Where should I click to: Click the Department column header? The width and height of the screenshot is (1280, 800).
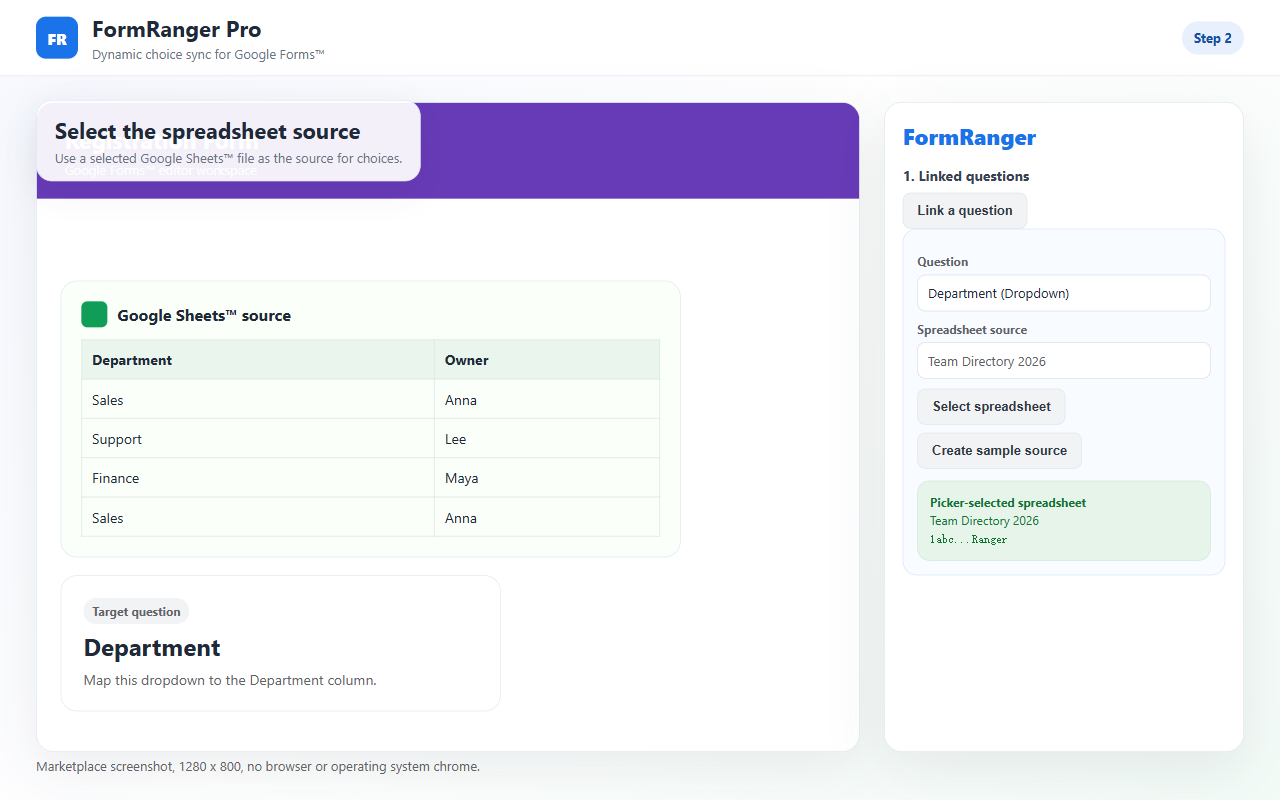coord(258,360)
